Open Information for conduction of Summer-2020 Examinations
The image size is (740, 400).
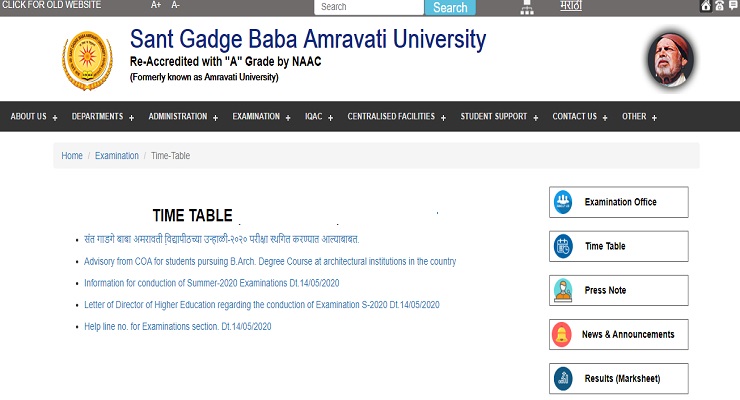[x=211, y=283]
